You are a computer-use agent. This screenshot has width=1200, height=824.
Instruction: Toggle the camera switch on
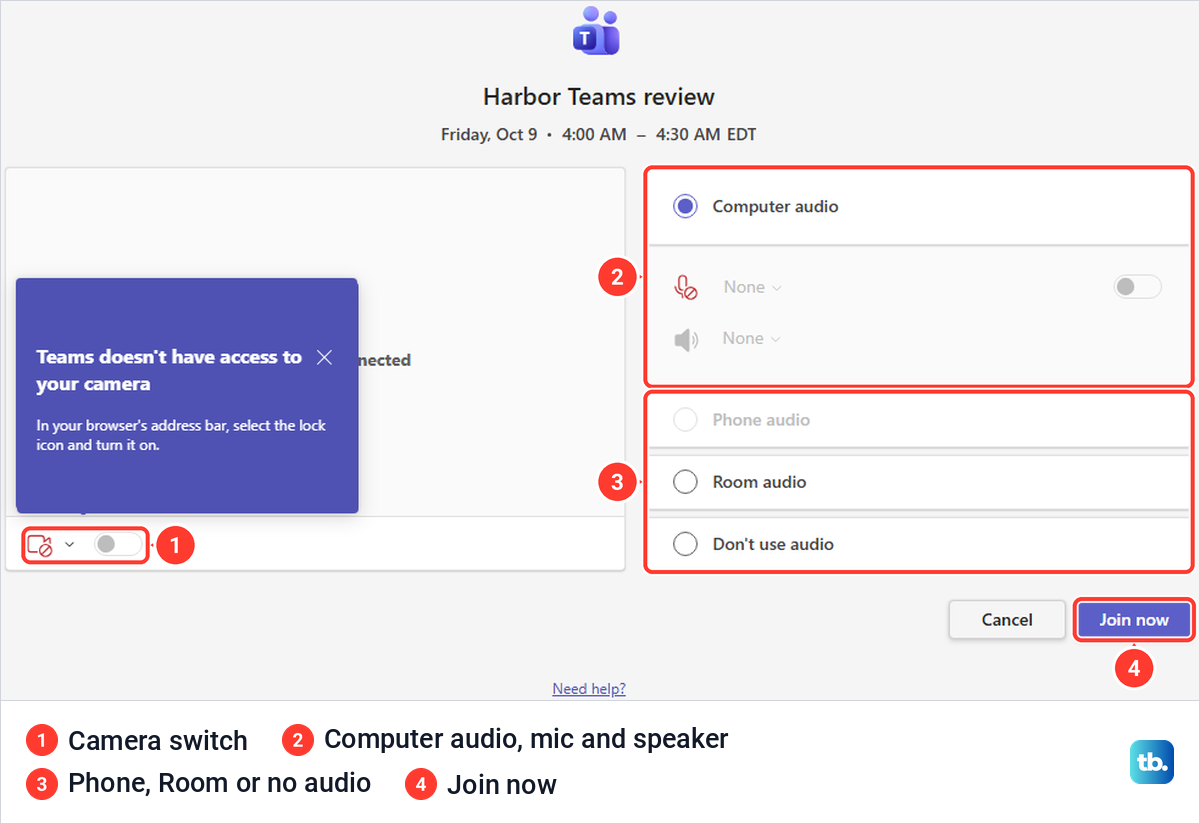[x=117, y=545]
